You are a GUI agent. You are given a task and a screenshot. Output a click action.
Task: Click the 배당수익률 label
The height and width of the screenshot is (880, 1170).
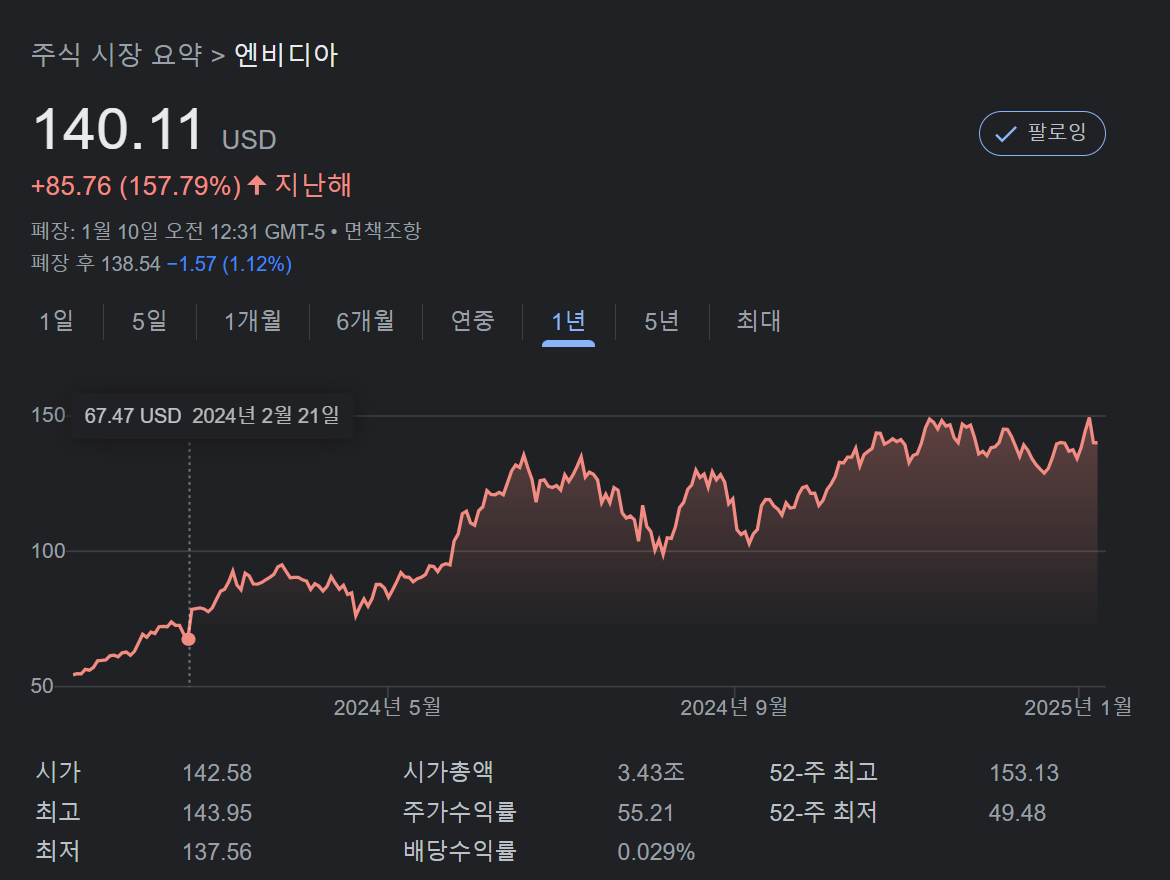point(459,852)
